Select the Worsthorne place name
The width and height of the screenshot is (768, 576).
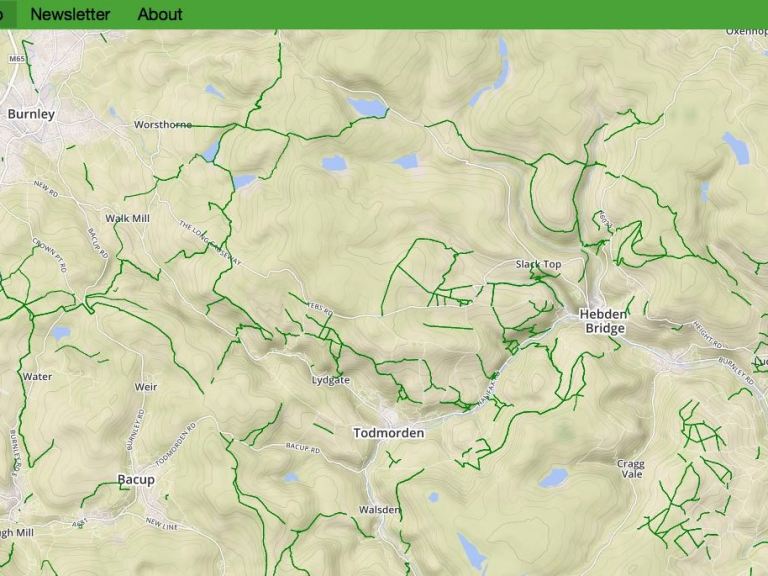click(x=163, y=124)
